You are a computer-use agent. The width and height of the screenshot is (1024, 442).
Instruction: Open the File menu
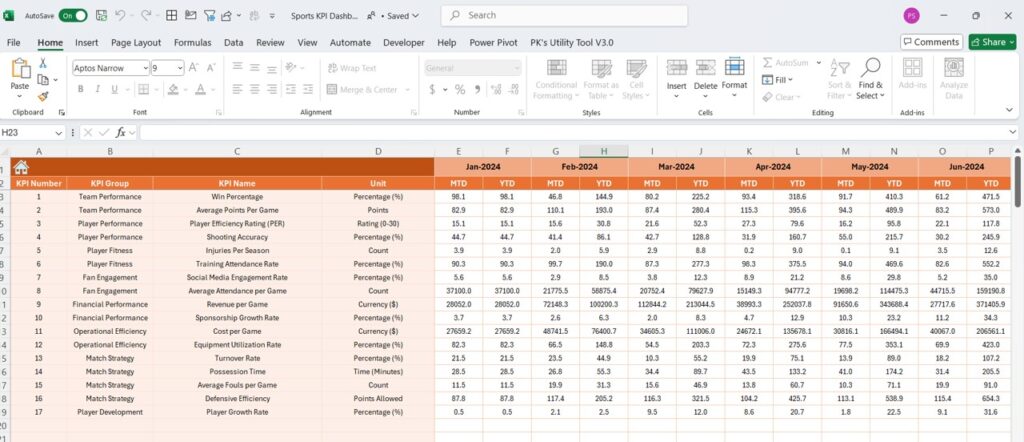13,42
